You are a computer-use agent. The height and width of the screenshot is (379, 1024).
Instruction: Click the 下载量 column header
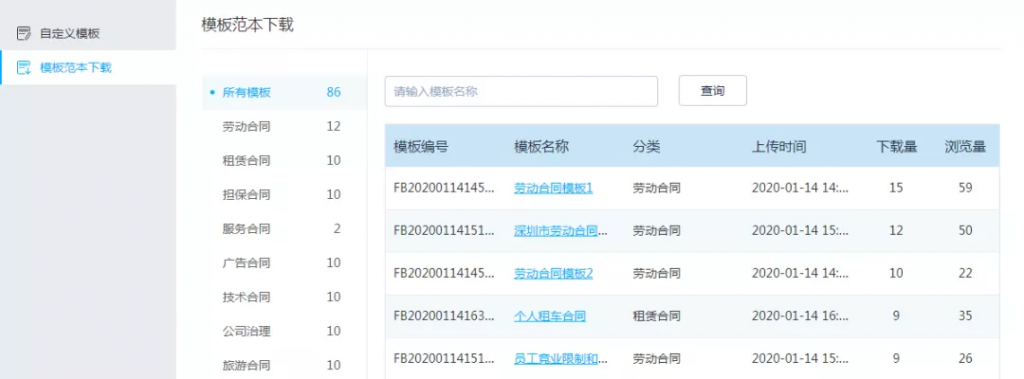(x=897, y=146)
